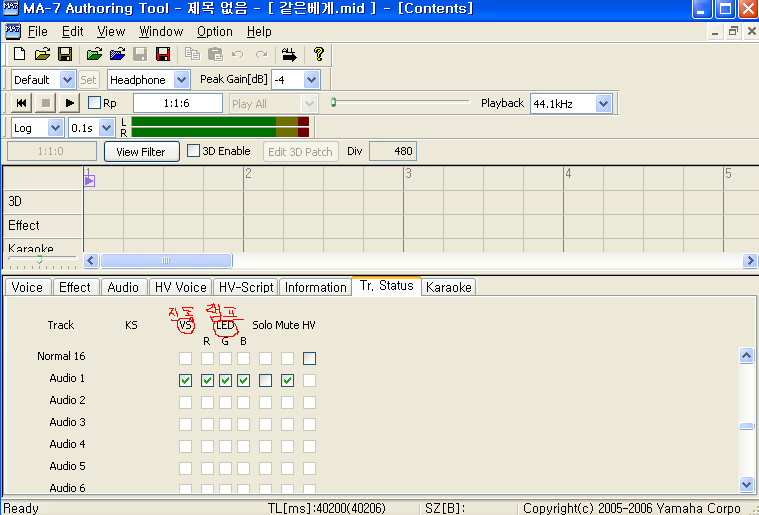Open the Window menu

click(x=161, y=31)
